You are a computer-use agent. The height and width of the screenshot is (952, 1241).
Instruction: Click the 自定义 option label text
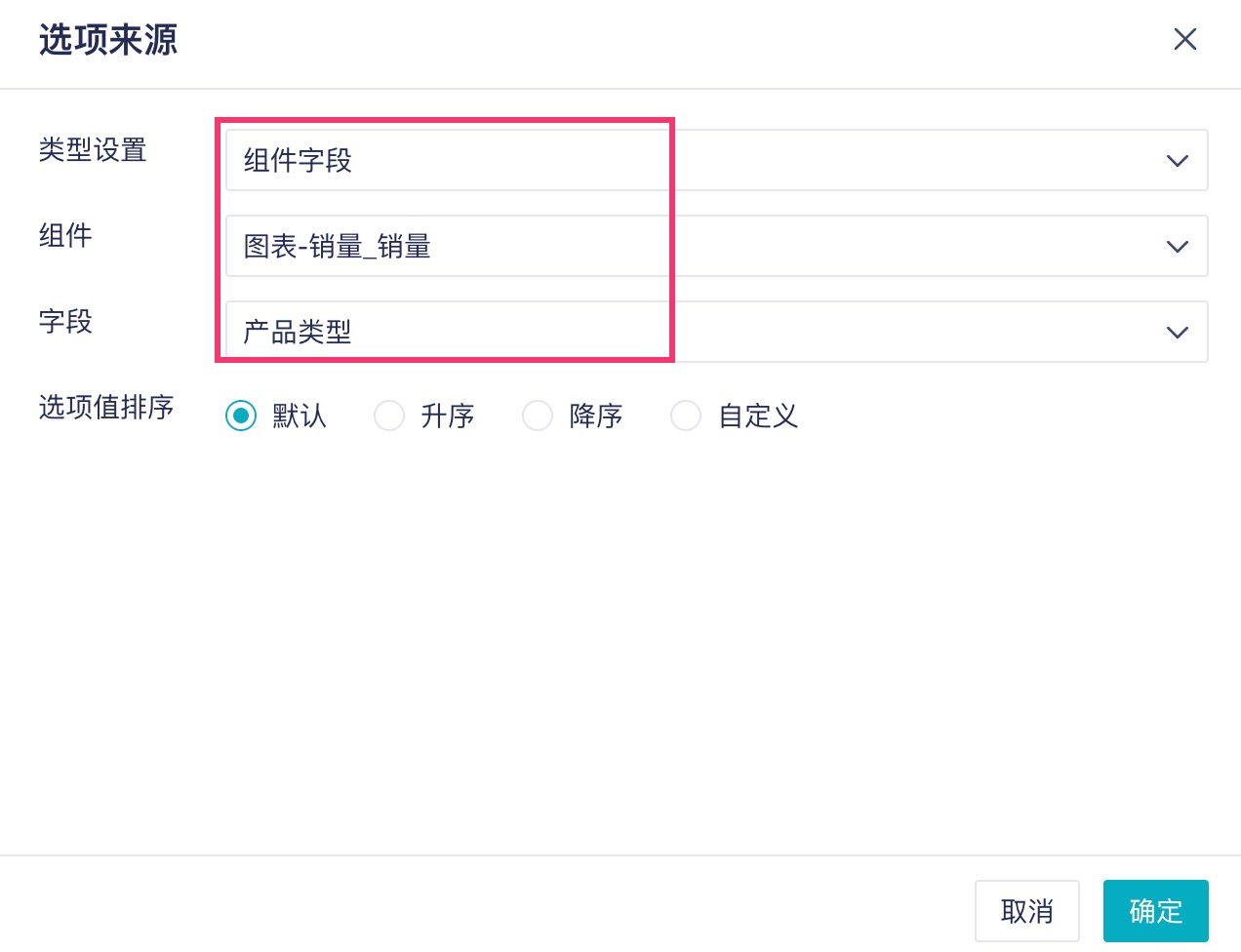758,416
